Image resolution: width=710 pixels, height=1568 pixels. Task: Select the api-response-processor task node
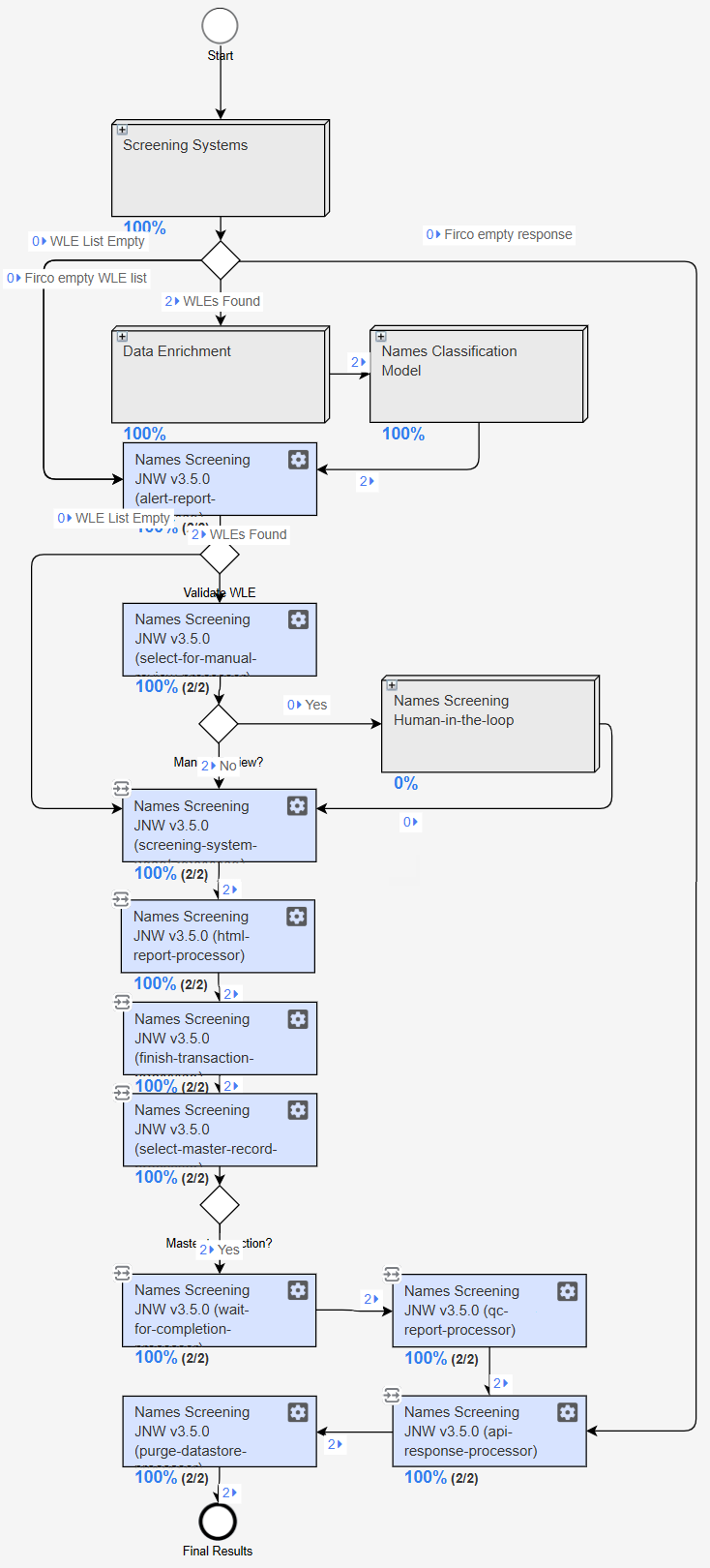[489, 1432]
